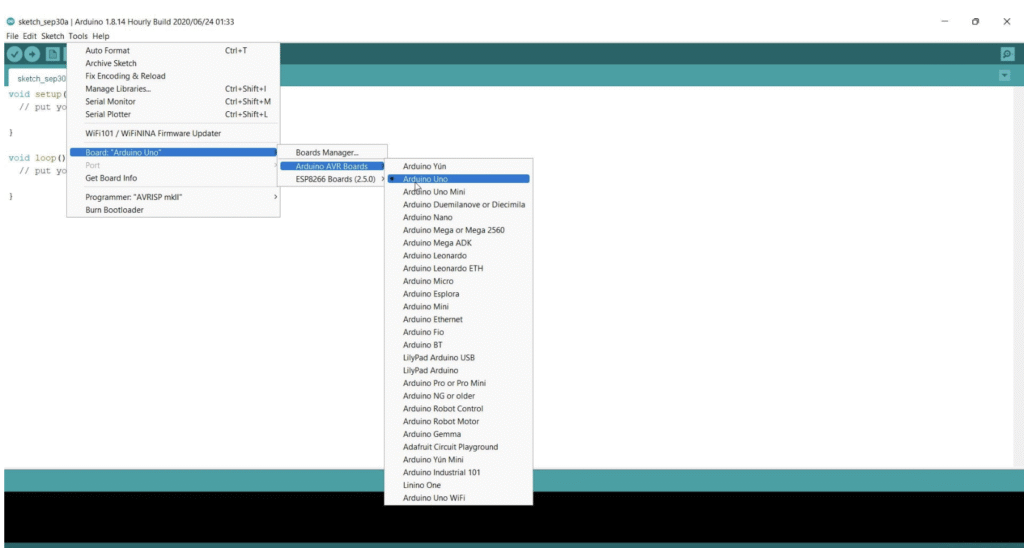Pick Arduino Mega or Mega 2560 board
Screen dimensions: 1024x548
(453, 230)
